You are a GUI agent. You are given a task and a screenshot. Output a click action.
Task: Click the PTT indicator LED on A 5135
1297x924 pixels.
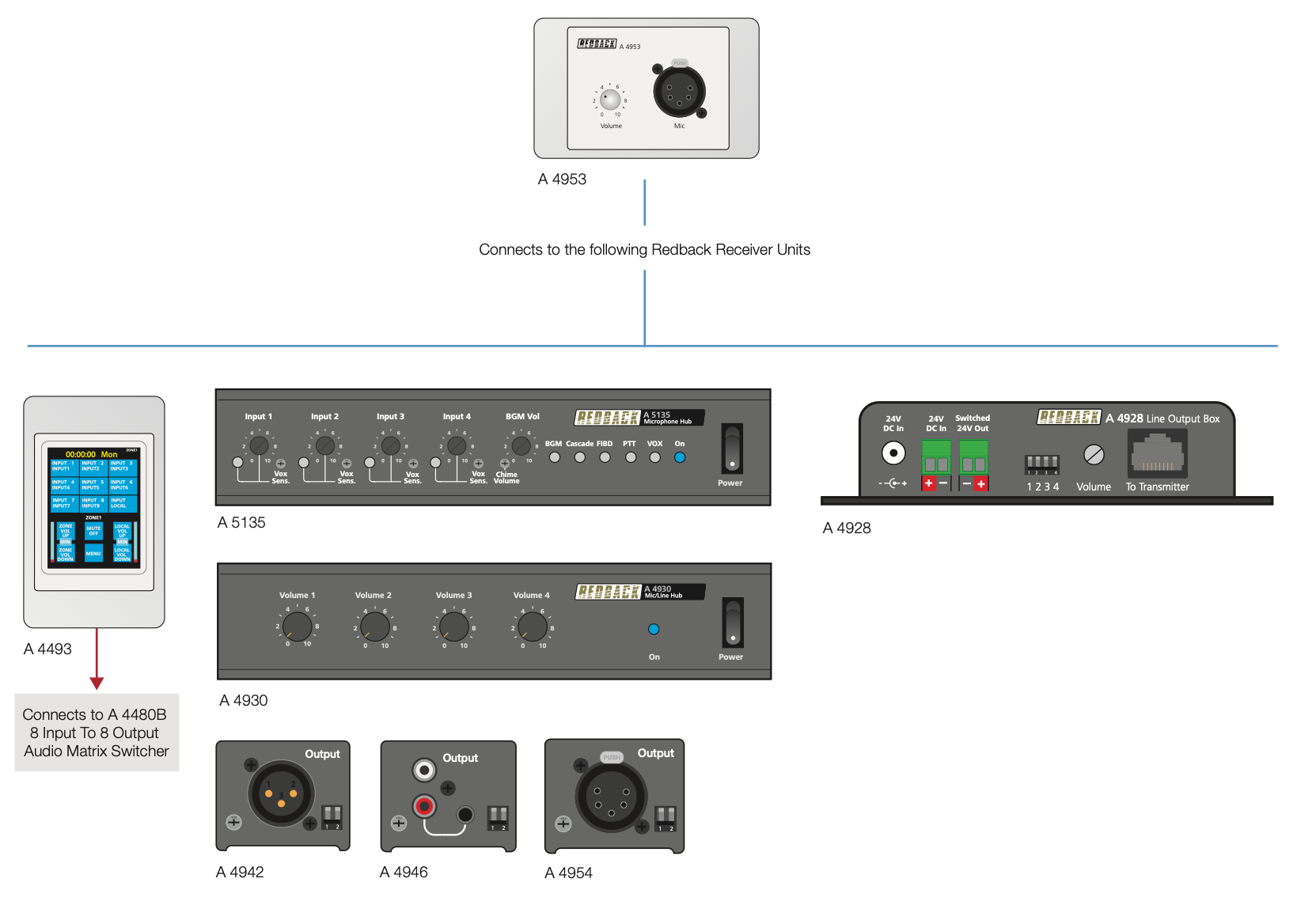point(630,457)
